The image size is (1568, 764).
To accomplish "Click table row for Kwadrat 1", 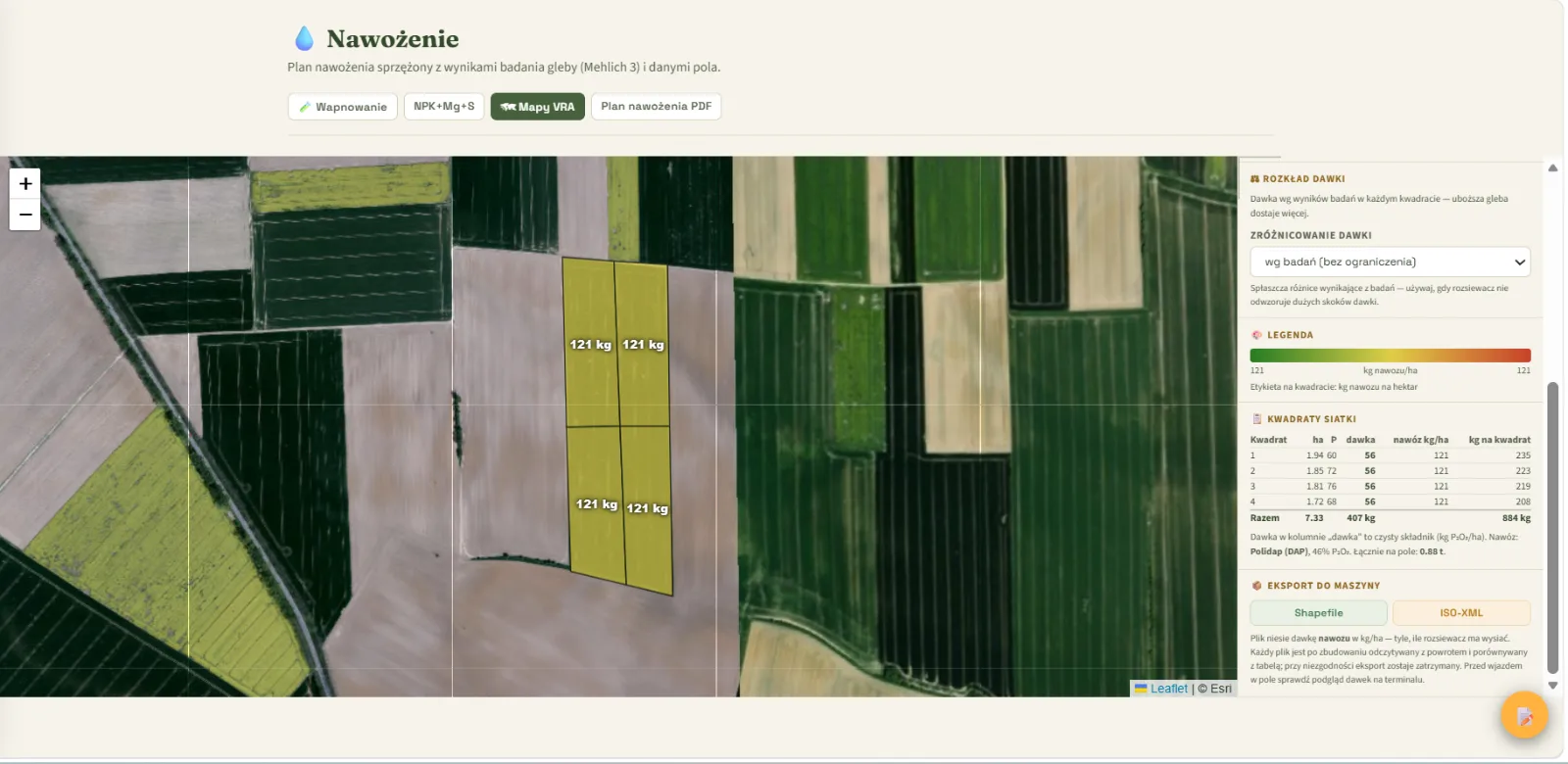I will coord(1390,455).
